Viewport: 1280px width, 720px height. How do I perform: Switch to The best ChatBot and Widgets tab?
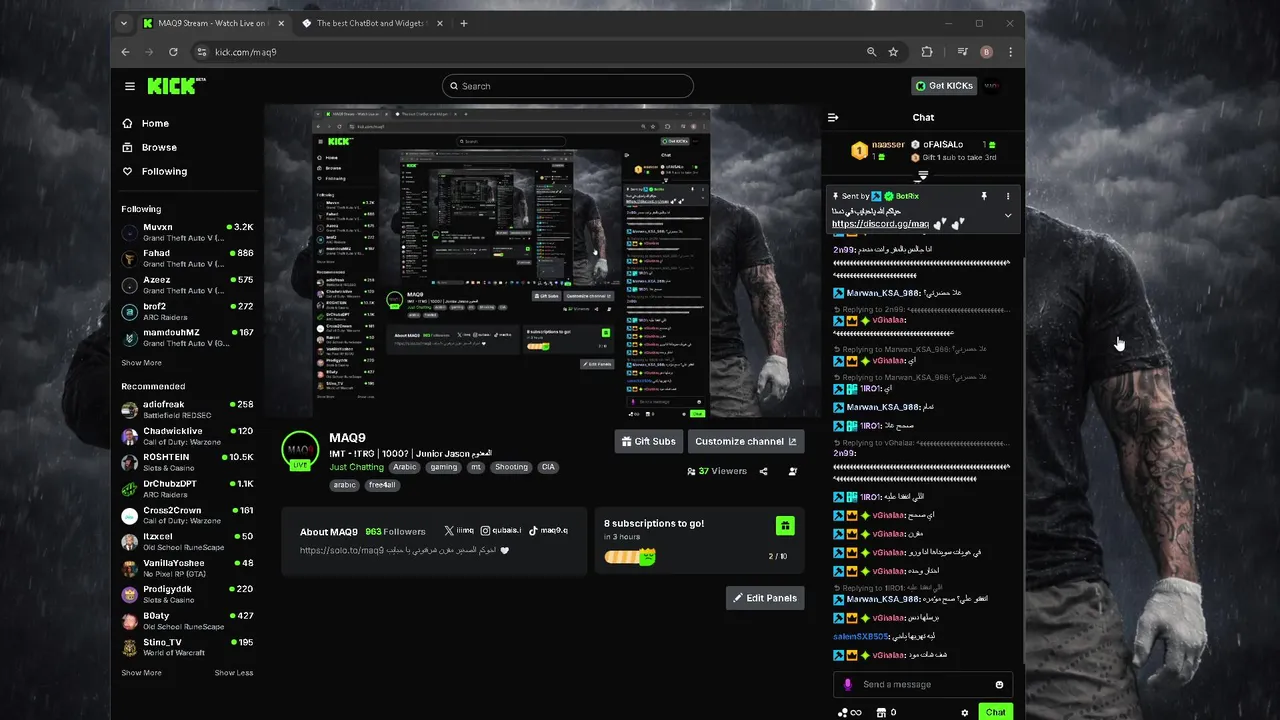tap(372, 23)
